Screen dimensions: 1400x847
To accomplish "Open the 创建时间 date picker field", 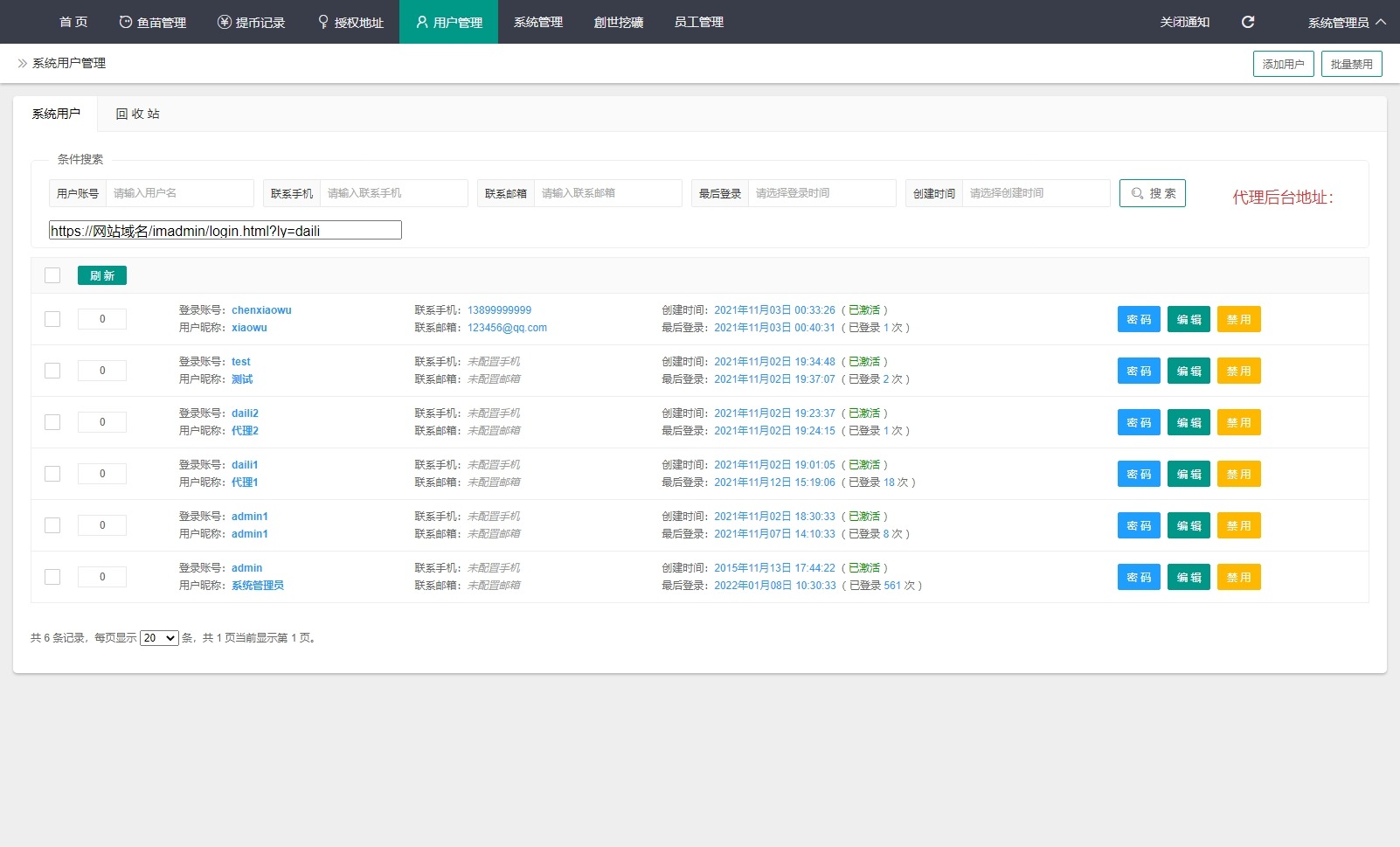I will click(1036, 193).
